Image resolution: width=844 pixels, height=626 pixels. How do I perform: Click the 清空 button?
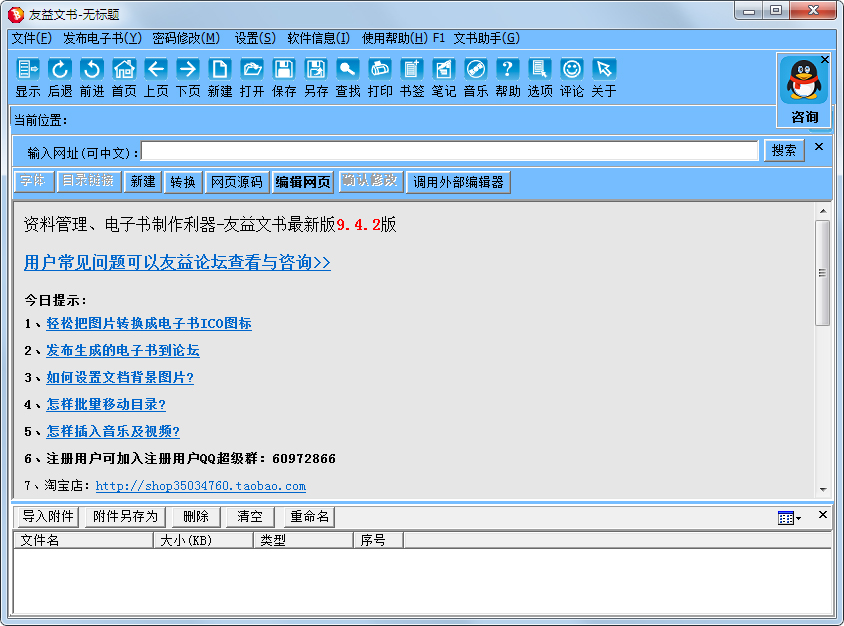(x=250, y=517)
